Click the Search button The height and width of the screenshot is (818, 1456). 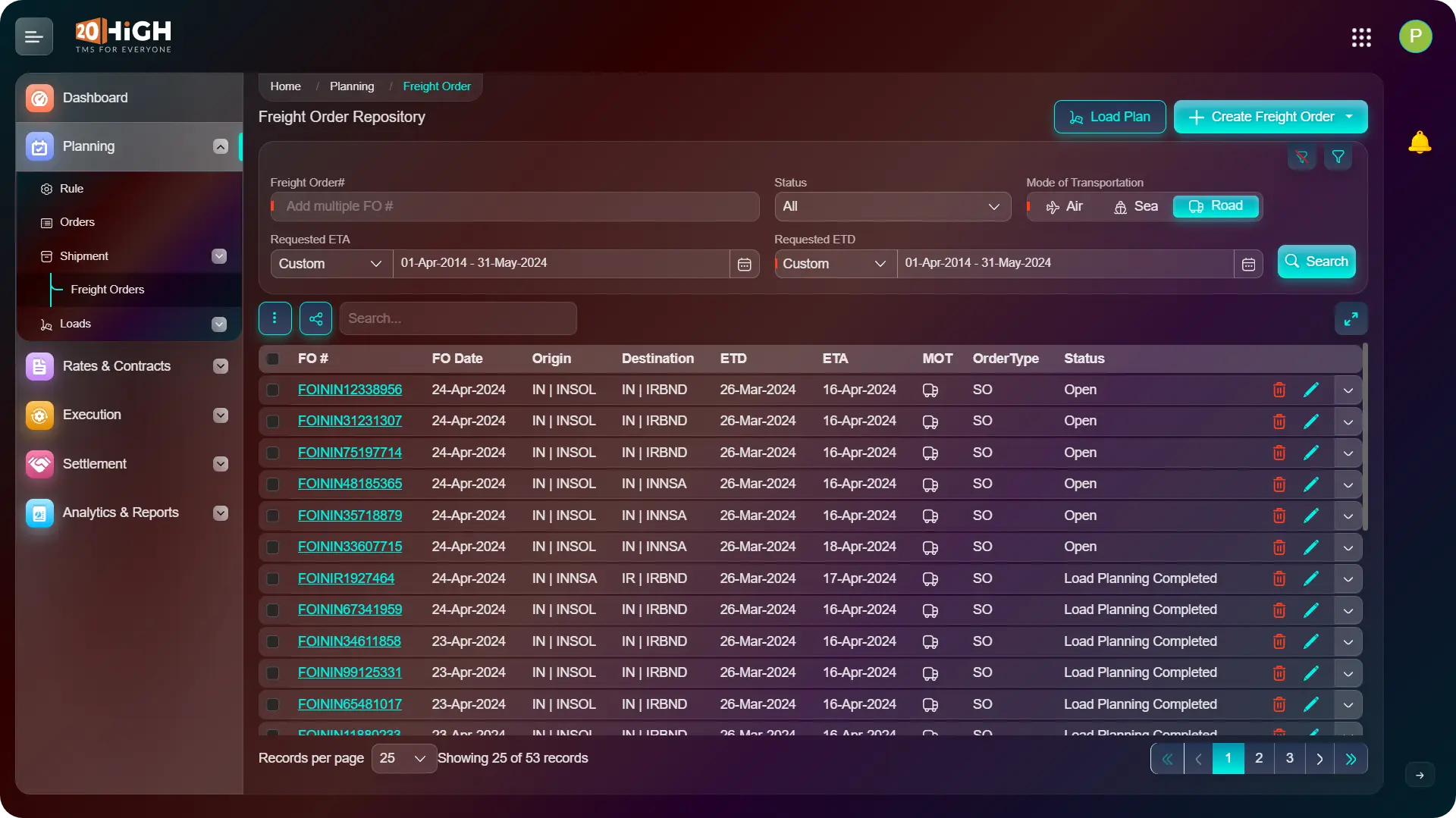[1316, 262]
